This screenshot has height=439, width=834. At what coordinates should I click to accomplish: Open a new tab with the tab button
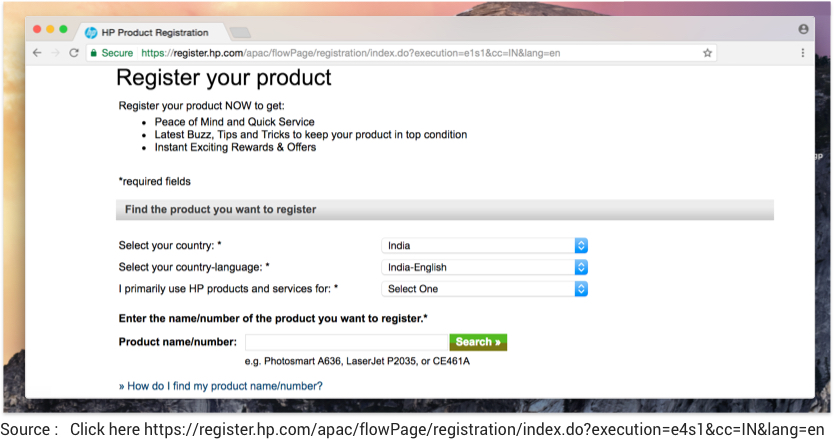[240, 32]
